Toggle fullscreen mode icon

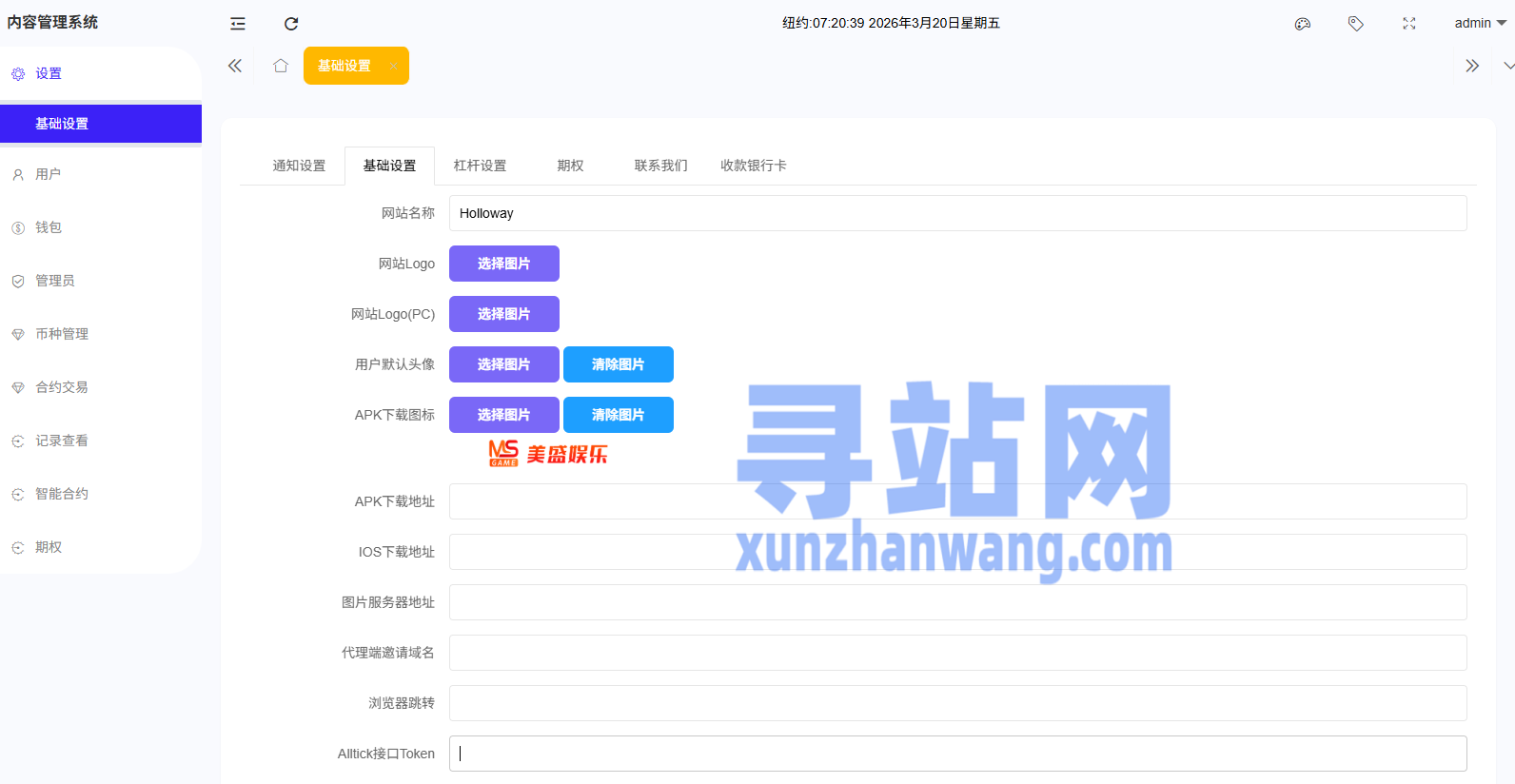1409,24
